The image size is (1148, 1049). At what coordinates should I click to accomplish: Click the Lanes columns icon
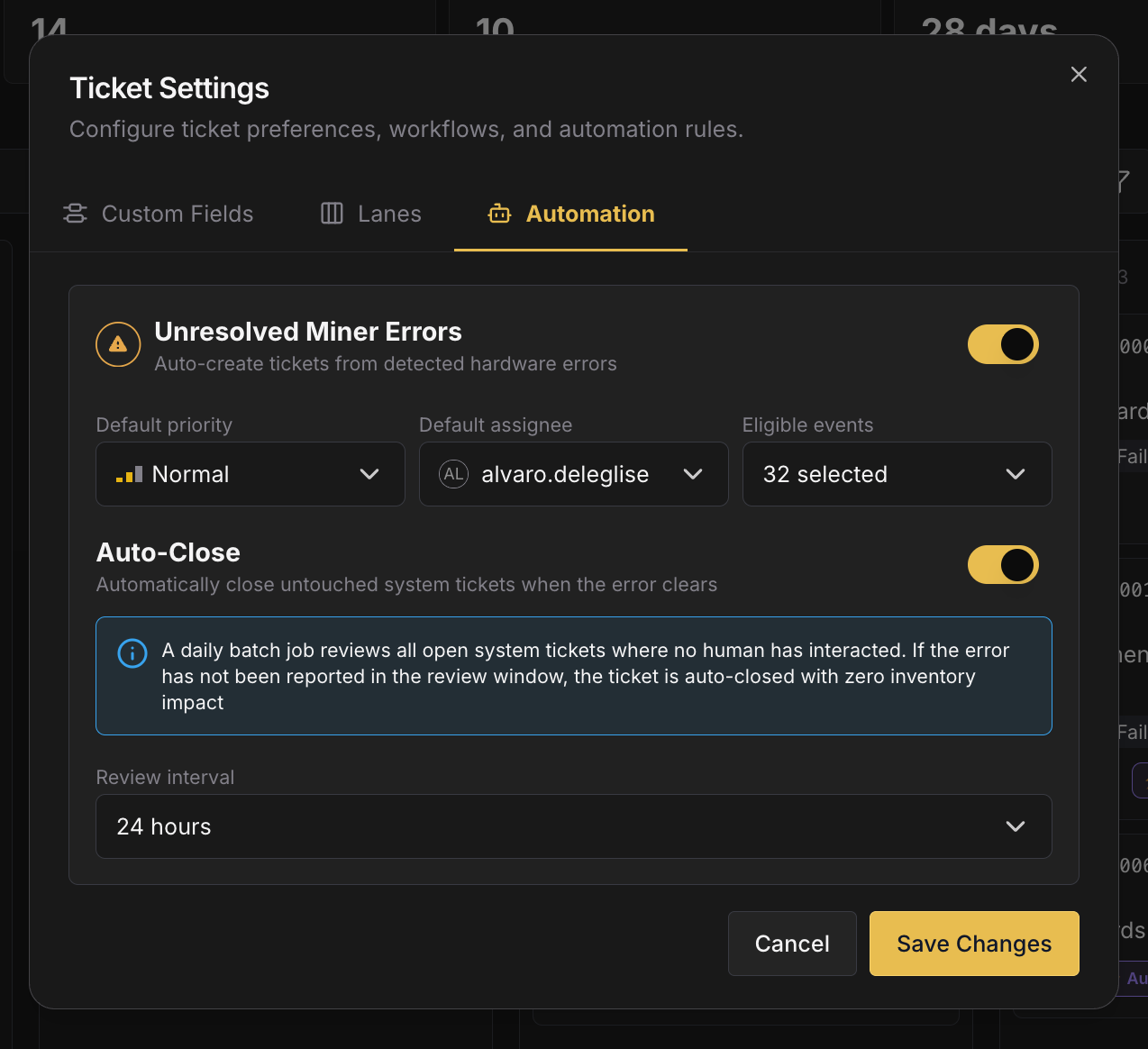(333, 214)
